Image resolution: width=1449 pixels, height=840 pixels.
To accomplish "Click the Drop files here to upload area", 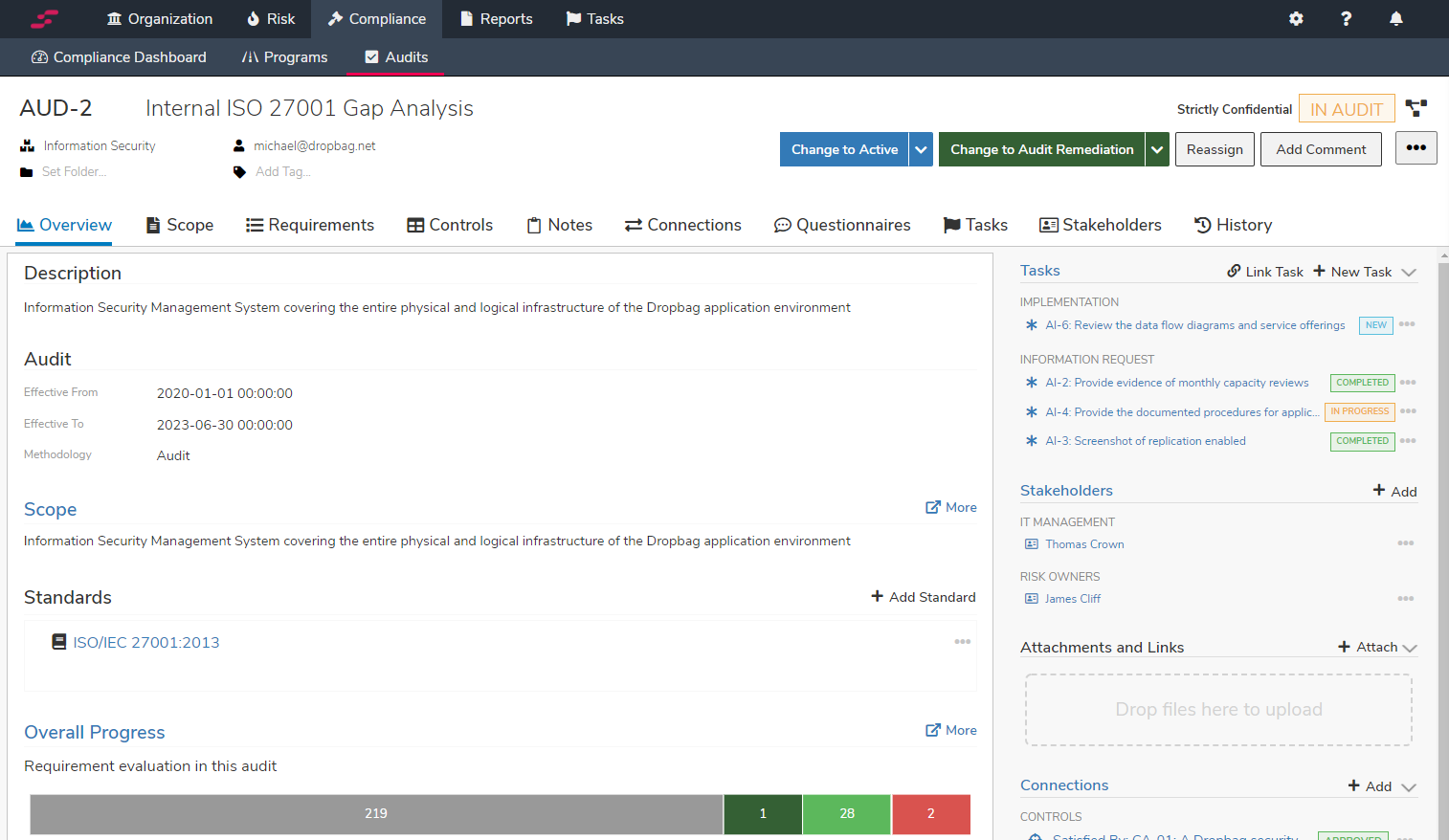I will (1218, 710).
